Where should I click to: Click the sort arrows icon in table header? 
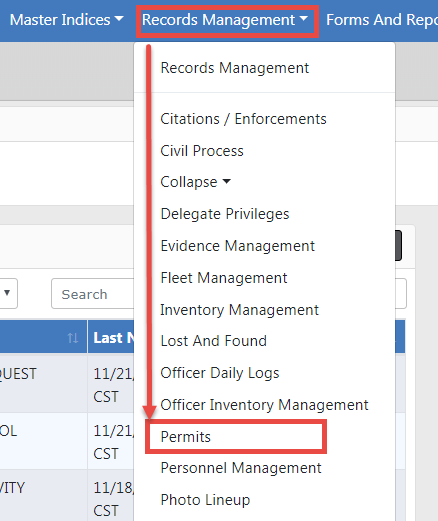point(73,338)
